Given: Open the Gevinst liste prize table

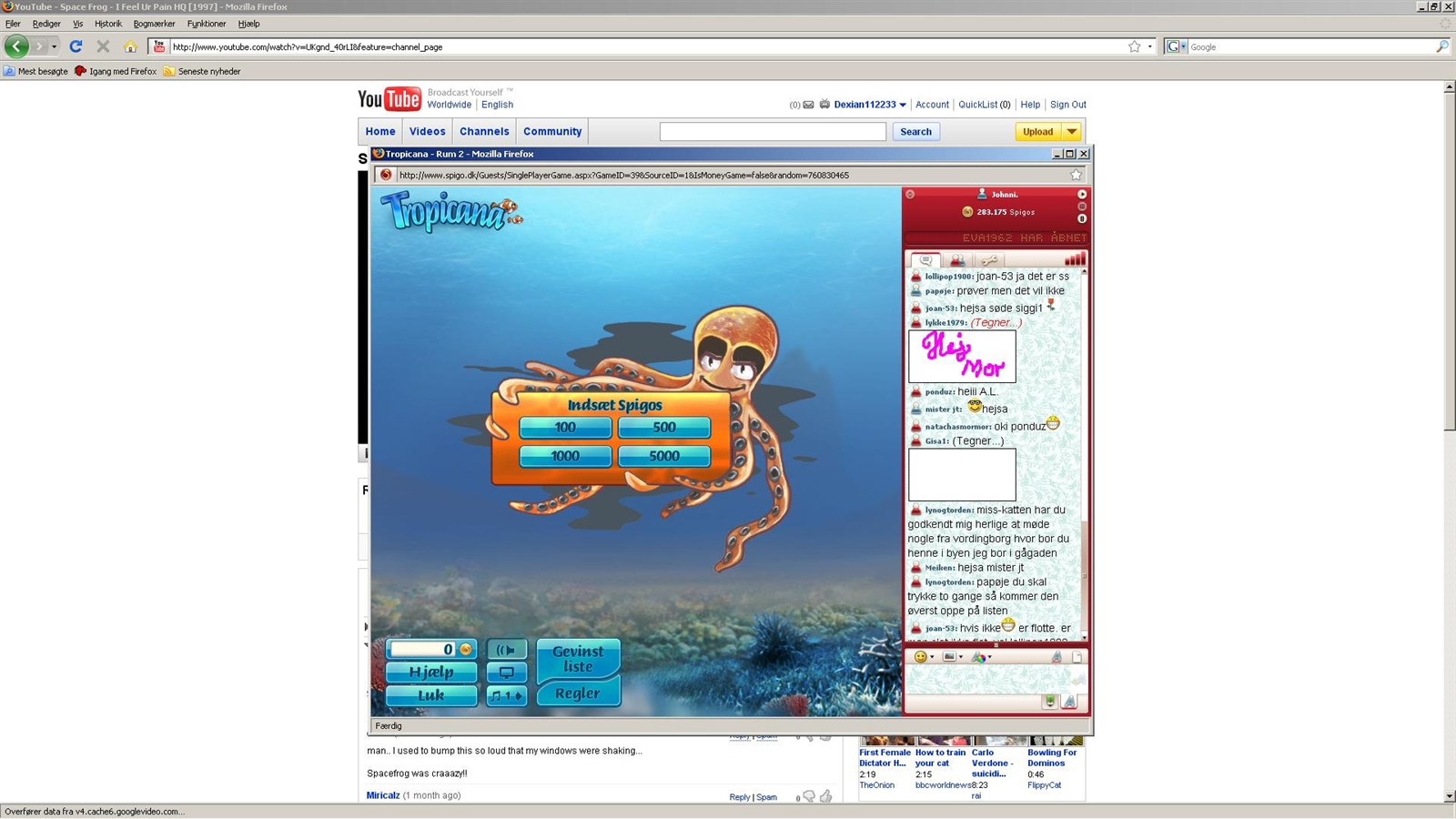Looking at the screenshot, I should 578,659.
